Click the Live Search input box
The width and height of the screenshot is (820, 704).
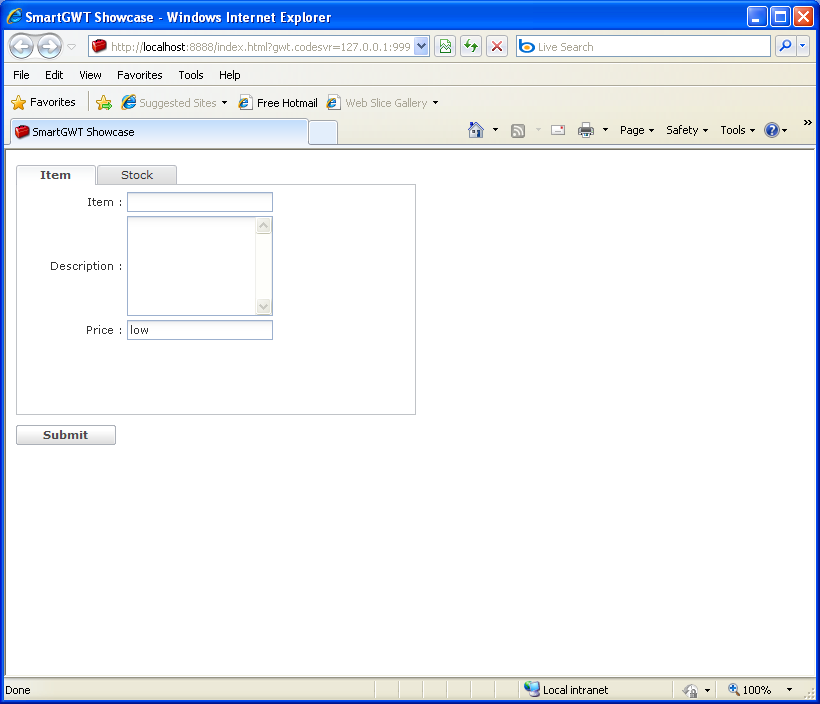pos(643,47)
